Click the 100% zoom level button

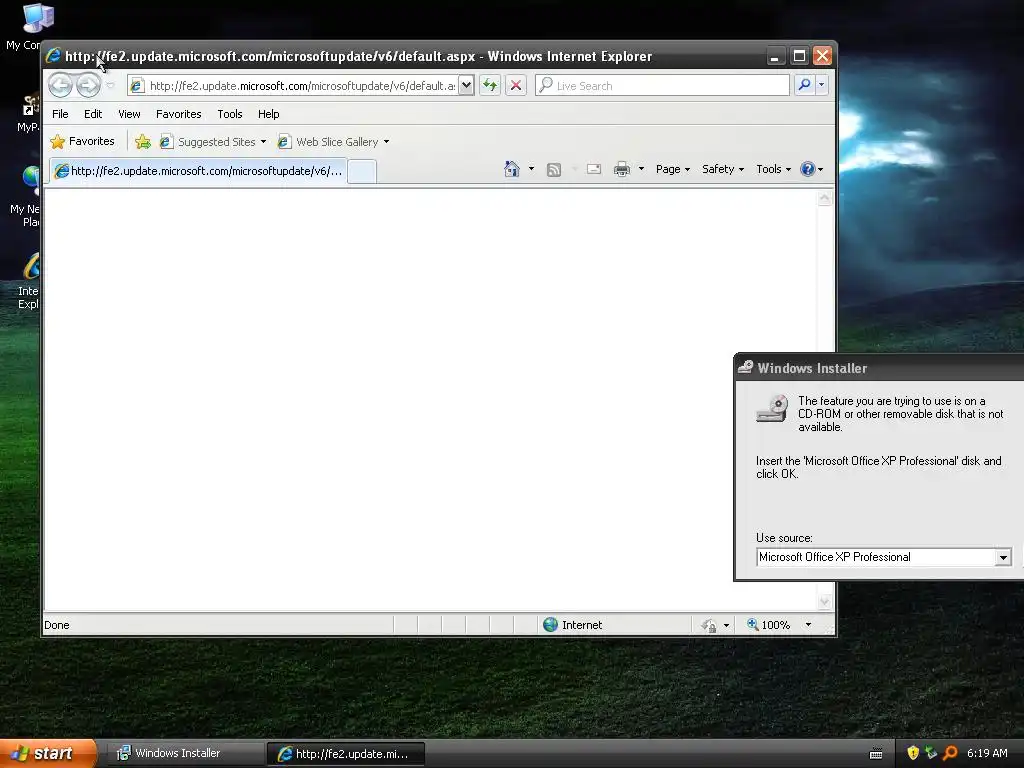769,625
